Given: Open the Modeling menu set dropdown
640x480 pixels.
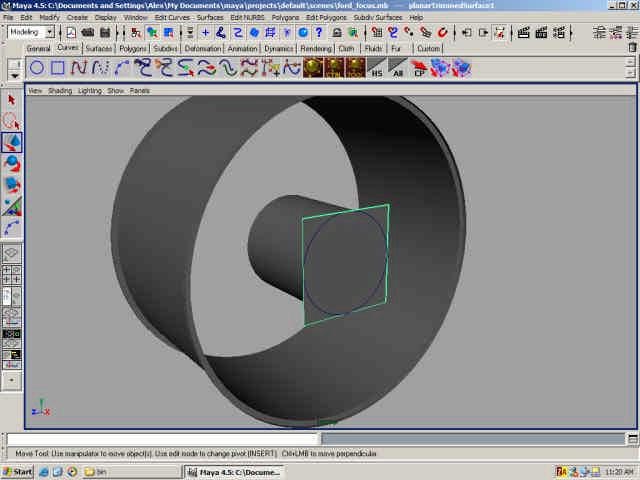Looking at the screenshot, I should 31,32.
